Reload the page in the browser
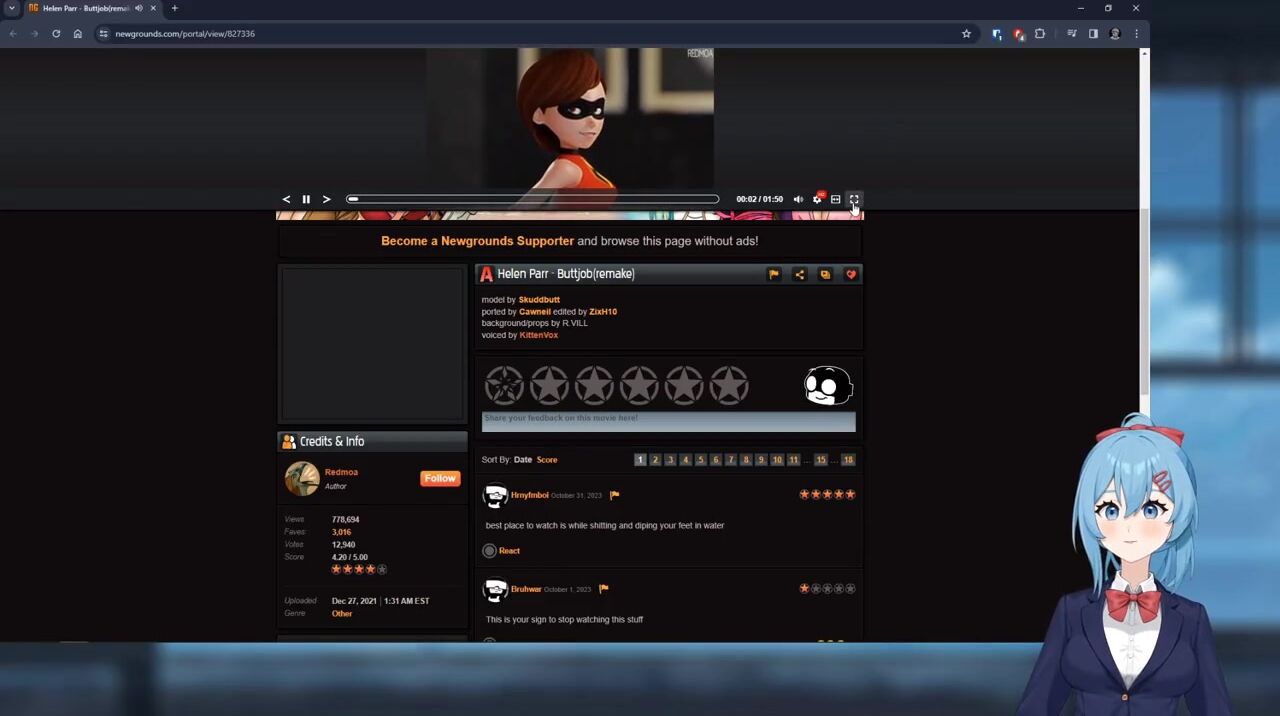This screenshot has height=716, width=1280. click(56, 34)
